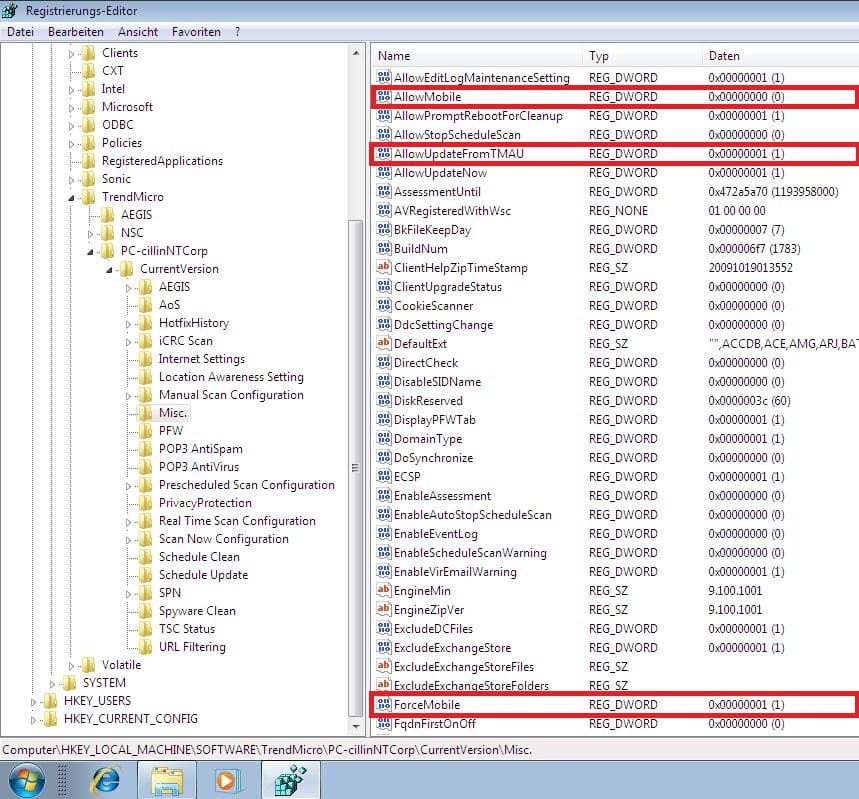Click the folder icon of PFW key

(x=146, y=431)
